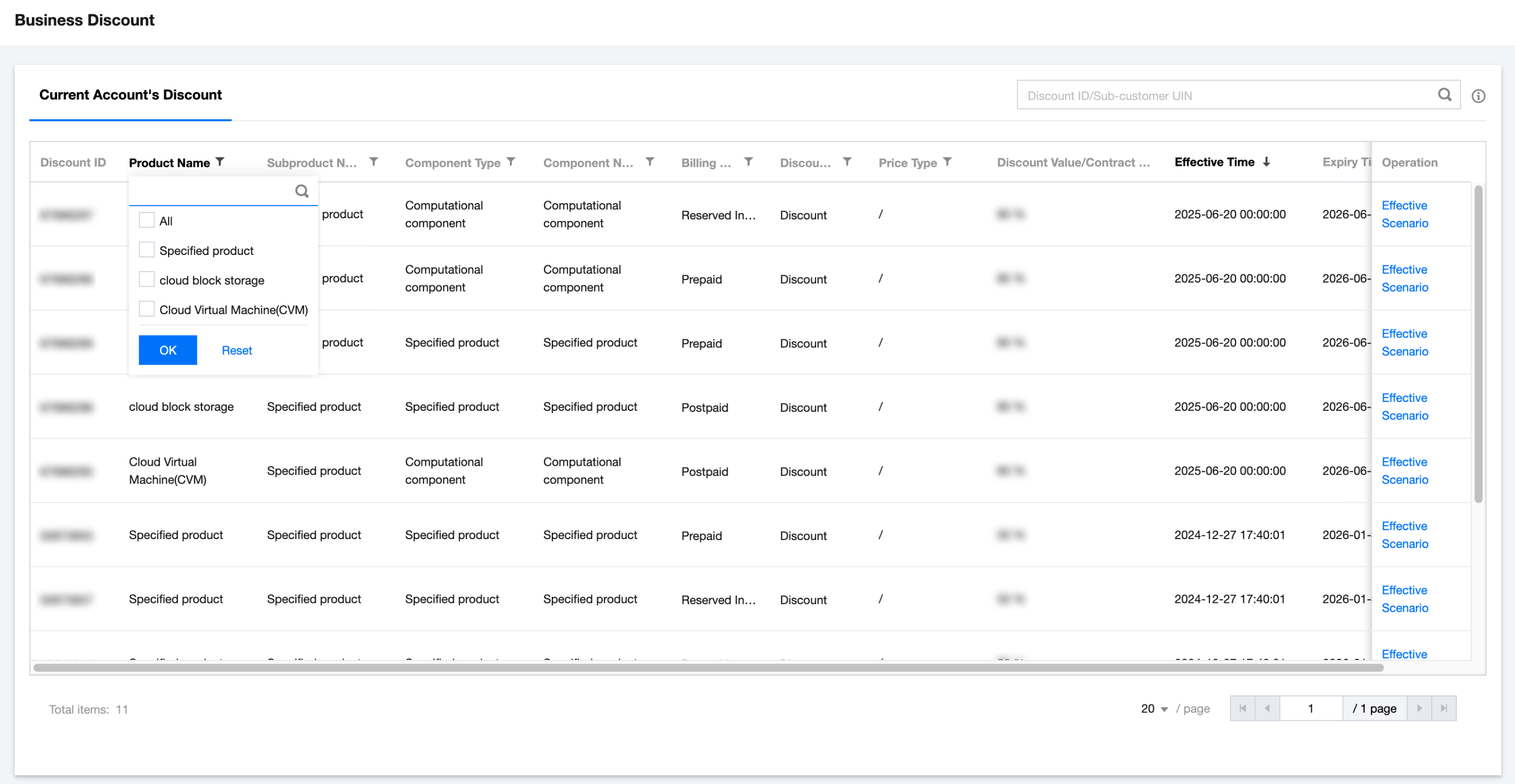The height and width of the screenshot is (784, 1515).
Task: Select the Cloud Virtual Machine(CVM) checkbox
Action: (147, 309)
